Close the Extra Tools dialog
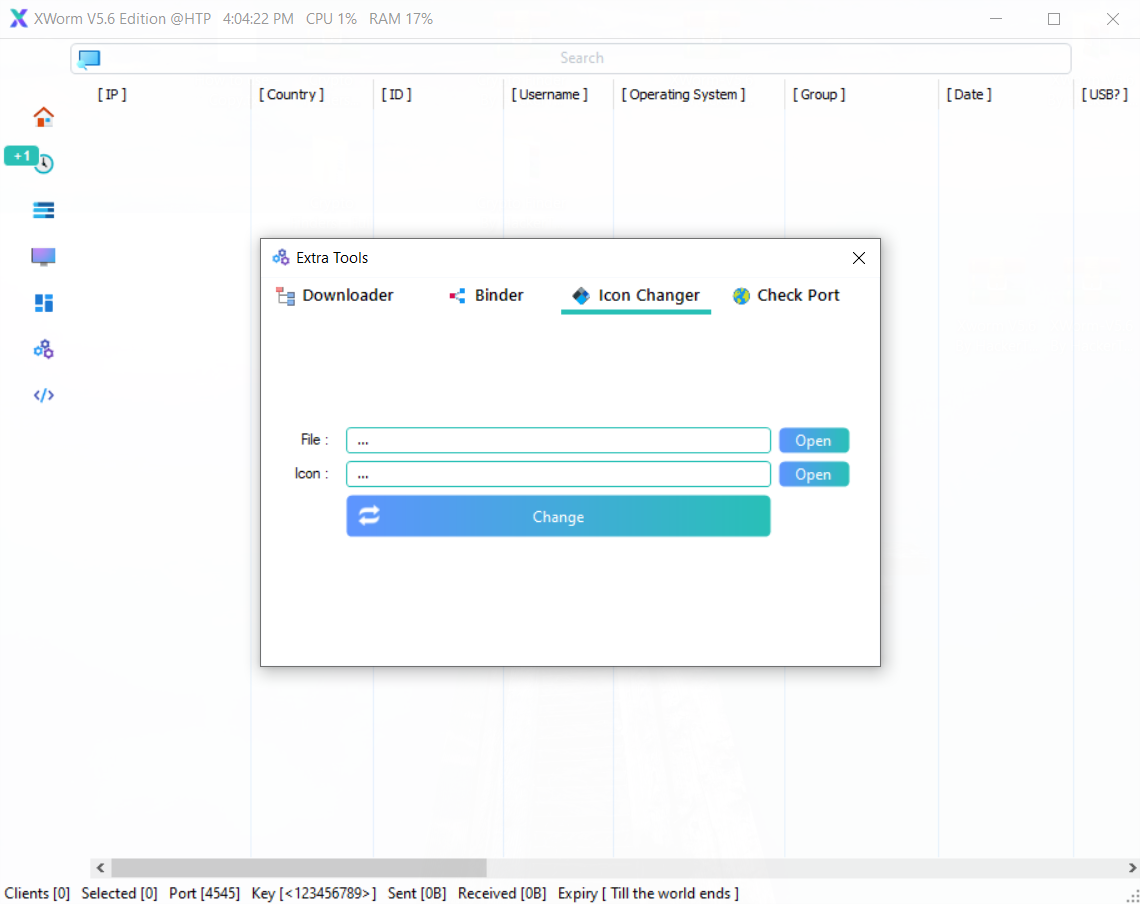Screen dimensions: 1140x904 coord(859,258)
